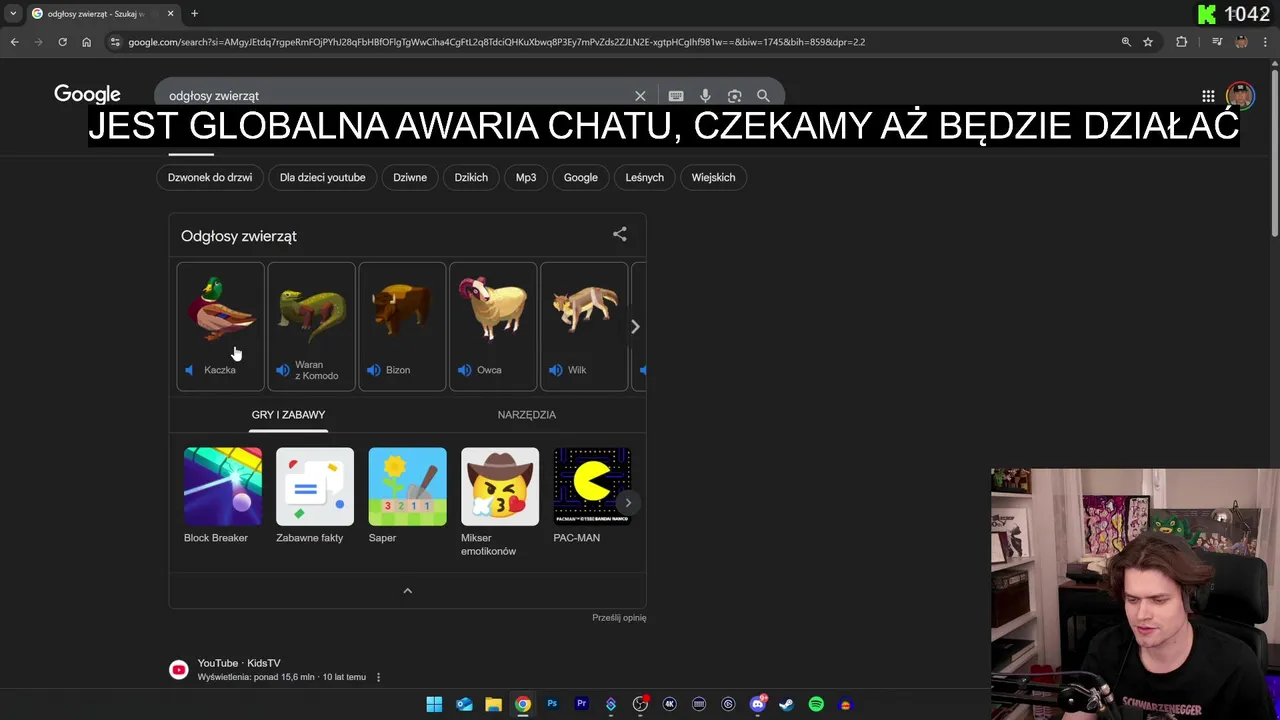Play the Kaczka duck sound
Viewport: 1280px width, 720px height.
point(220,326)
